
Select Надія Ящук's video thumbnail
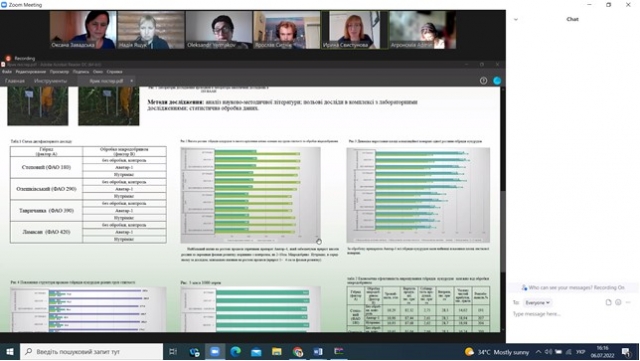coord(151,30)
